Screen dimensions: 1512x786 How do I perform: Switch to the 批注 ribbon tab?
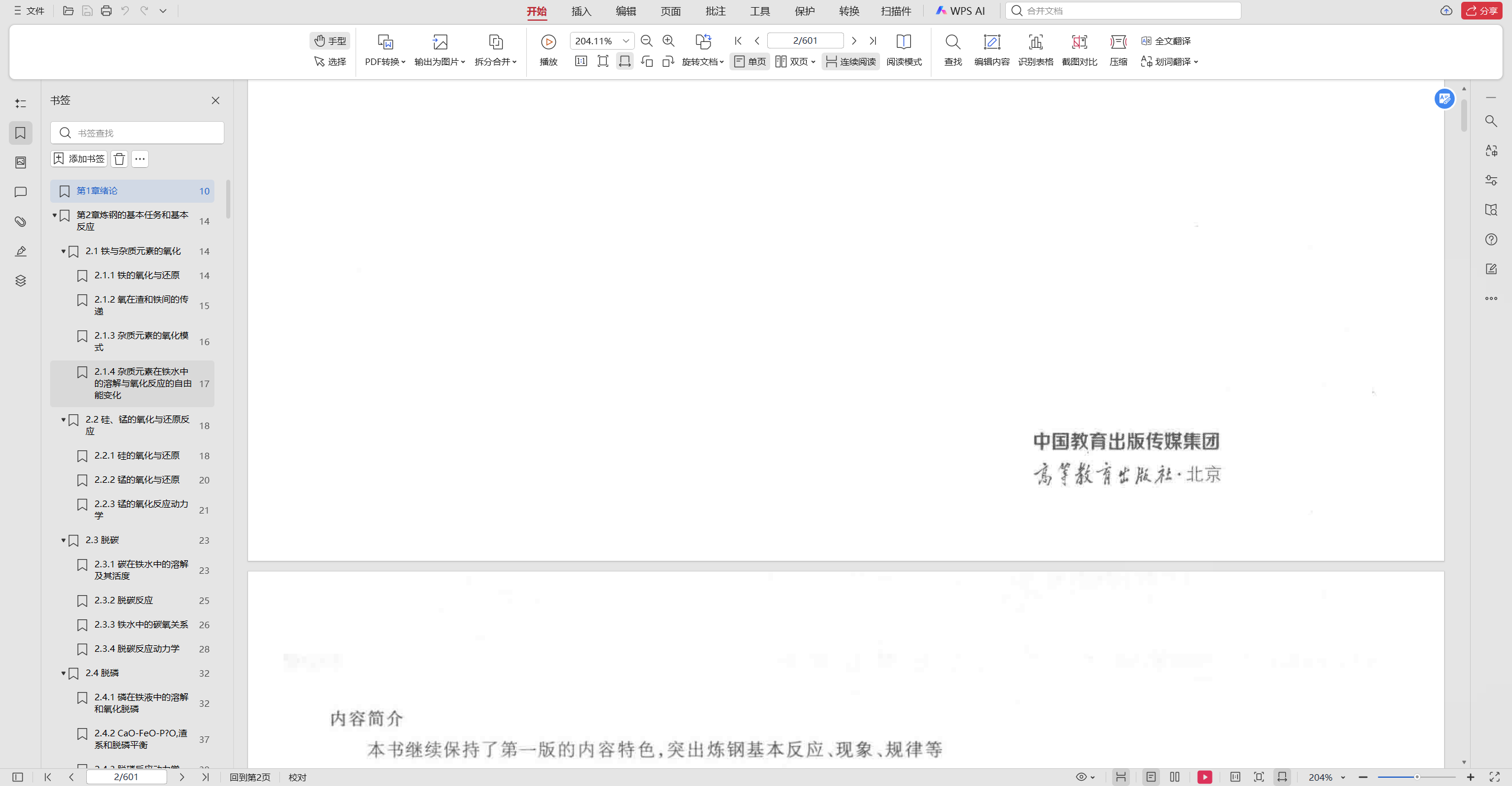715,11
